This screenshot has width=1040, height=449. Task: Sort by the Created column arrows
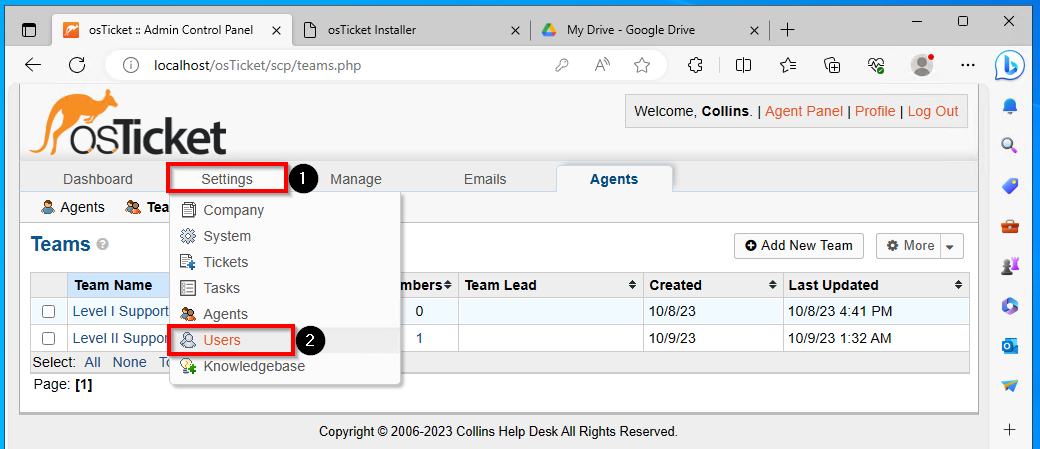point(773,286)
